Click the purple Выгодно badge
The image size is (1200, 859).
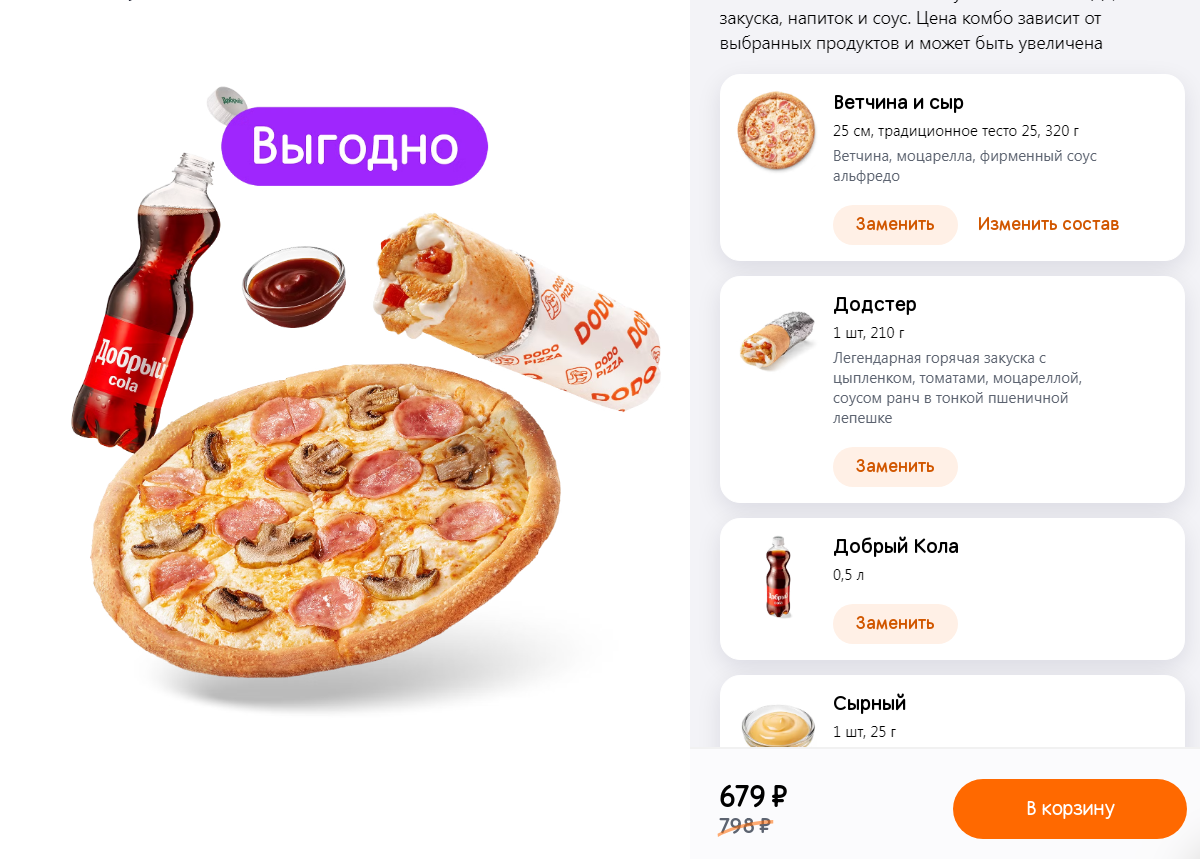[x=354, y=146]
